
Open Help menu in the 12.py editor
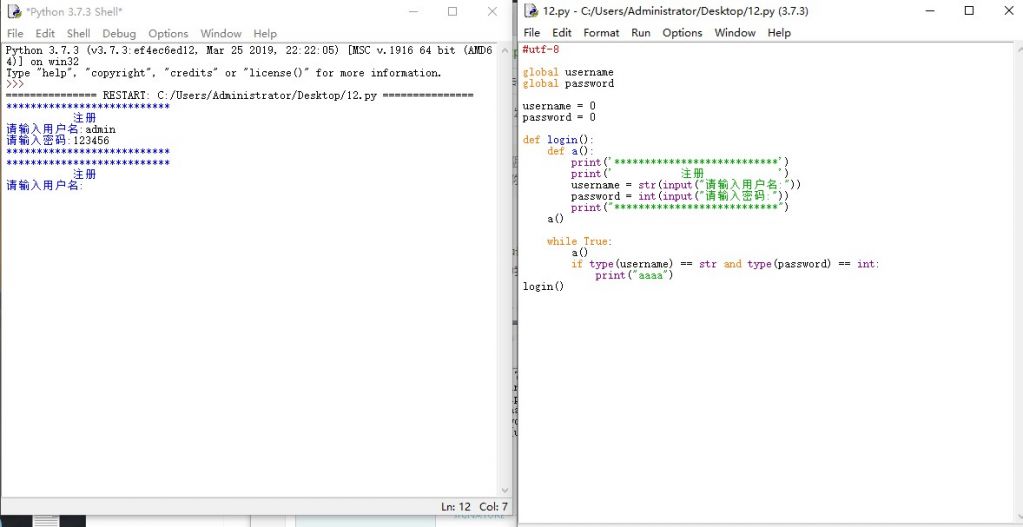tap(779, 33)
